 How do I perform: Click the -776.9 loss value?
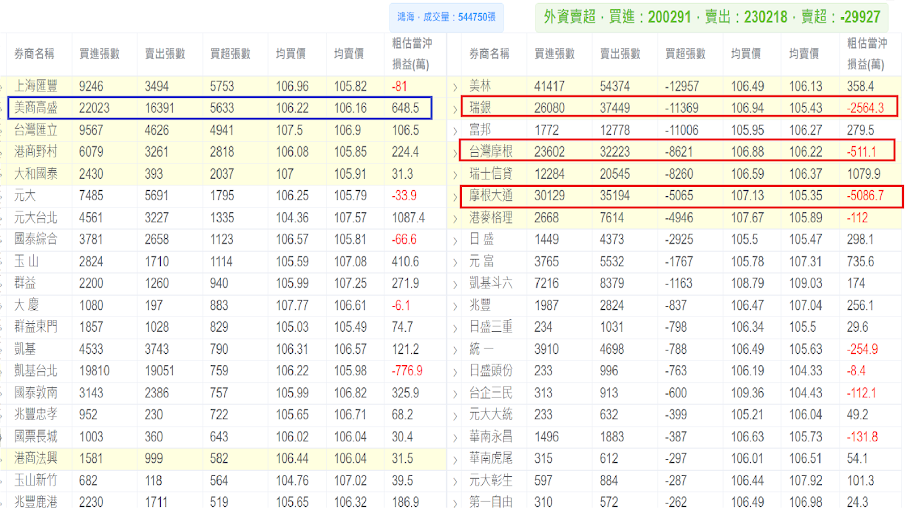click(407, 371)
